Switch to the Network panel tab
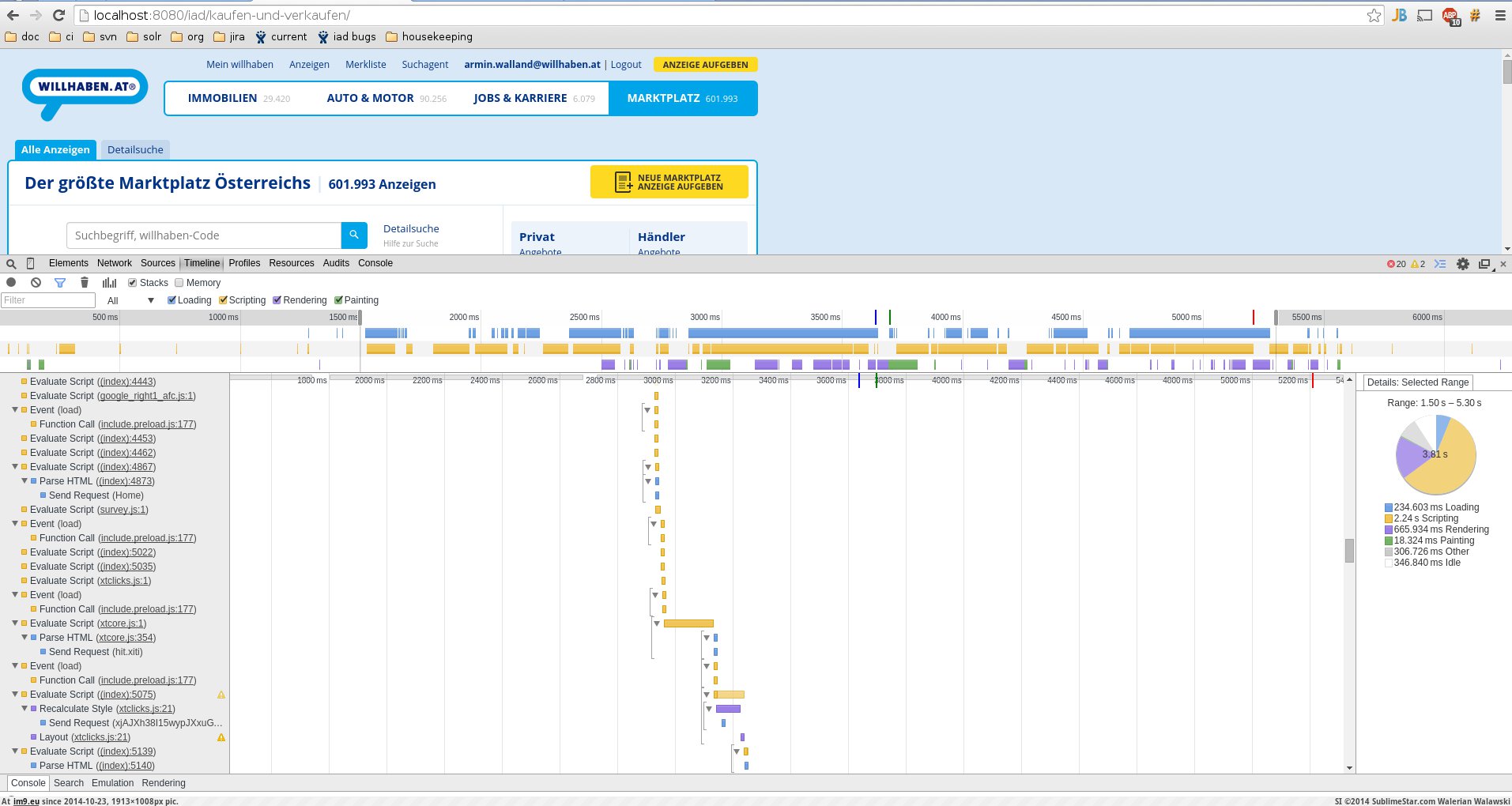Image resolution: width=1512 pixels, height=806 pixels. [x=115, y=263]
